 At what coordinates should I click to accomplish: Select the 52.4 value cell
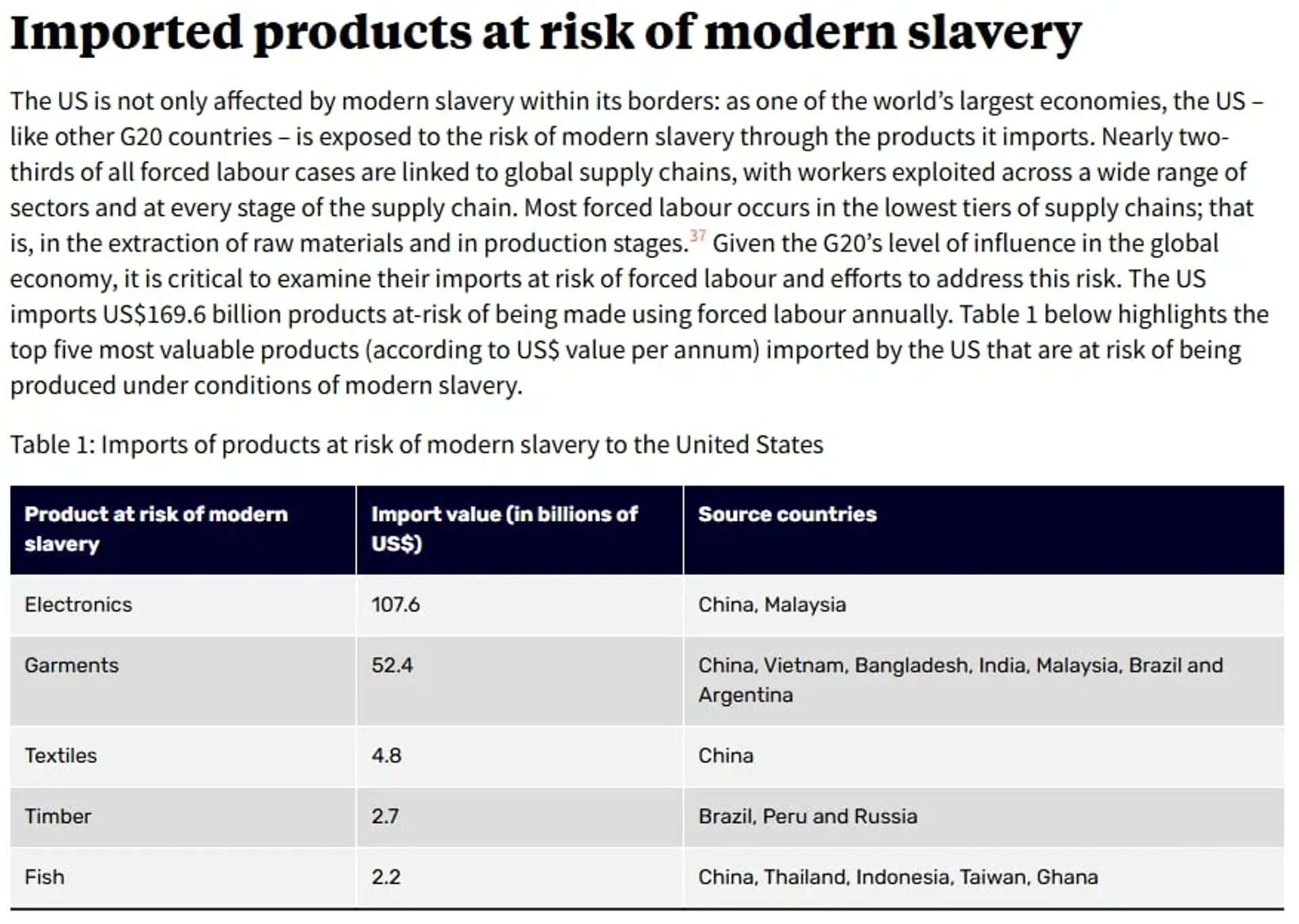coord(520,680)
